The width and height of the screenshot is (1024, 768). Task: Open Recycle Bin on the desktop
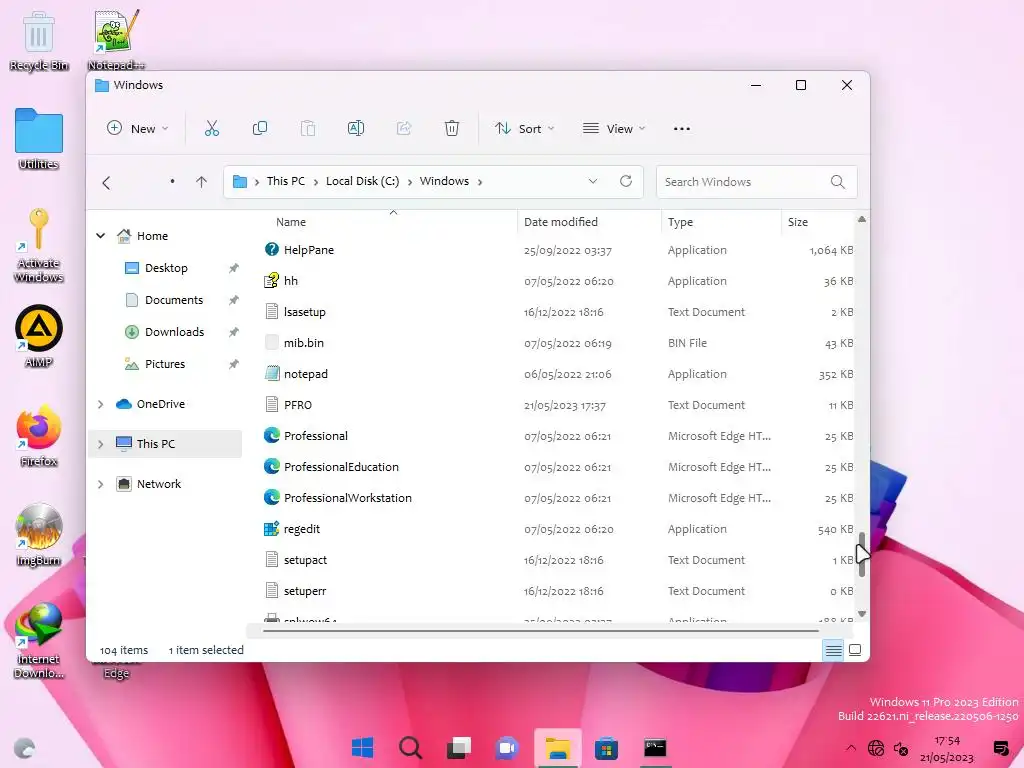(39, 40)
